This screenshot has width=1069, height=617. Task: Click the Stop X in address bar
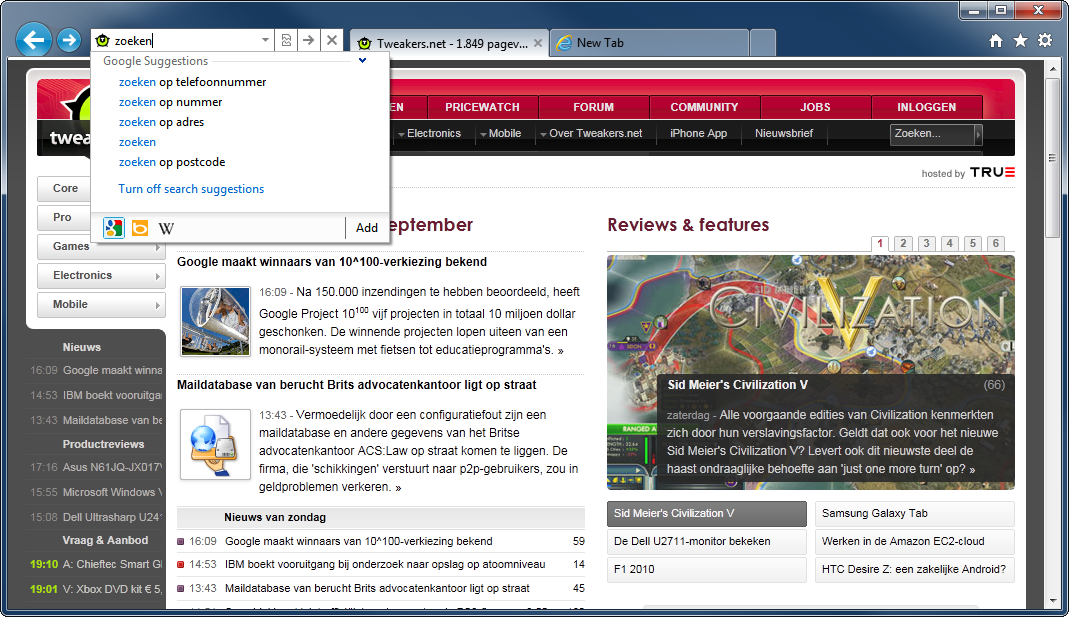332,41
